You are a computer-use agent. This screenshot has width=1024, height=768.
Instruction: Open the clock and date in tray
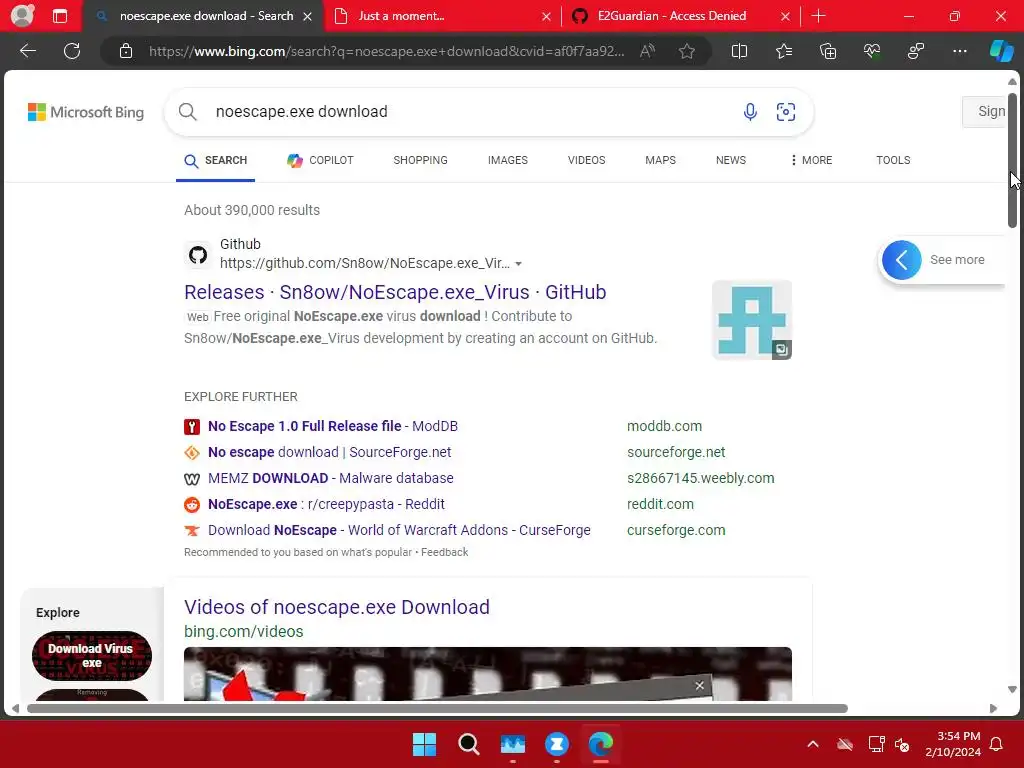(x=953, y=744)
